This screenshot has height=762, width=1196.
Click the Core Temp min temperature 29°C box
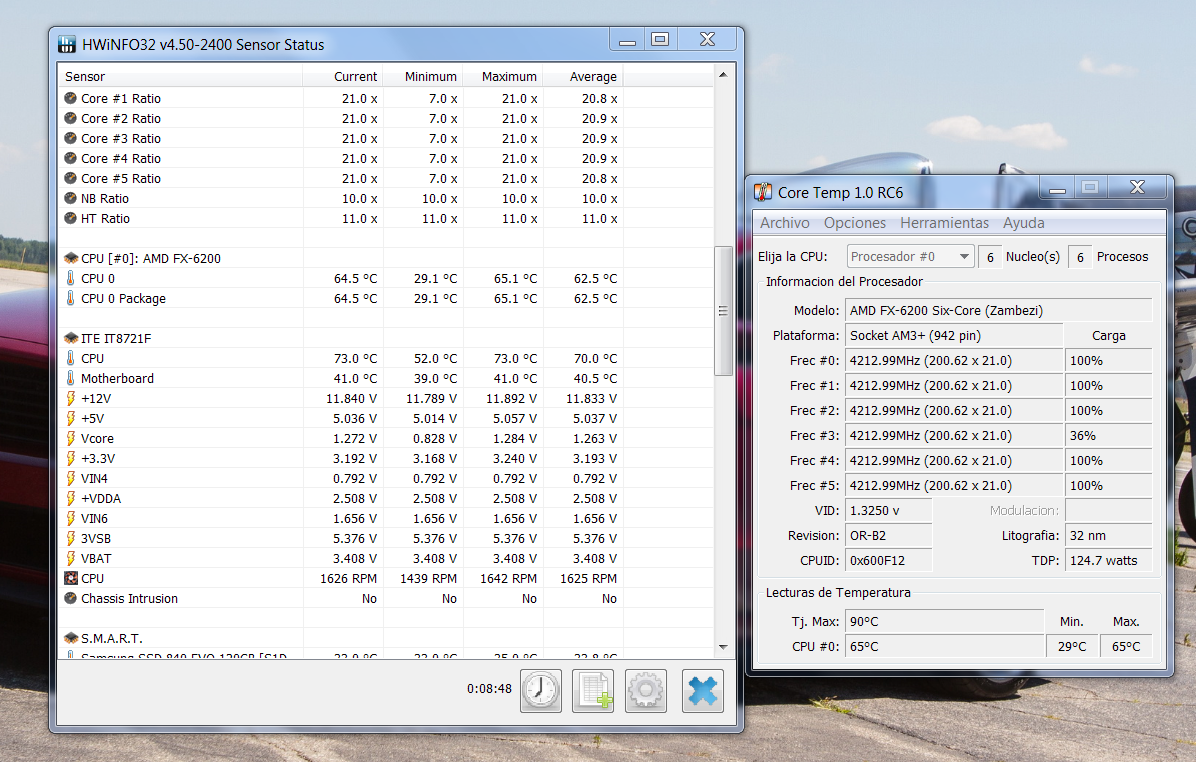(1072, 647)
